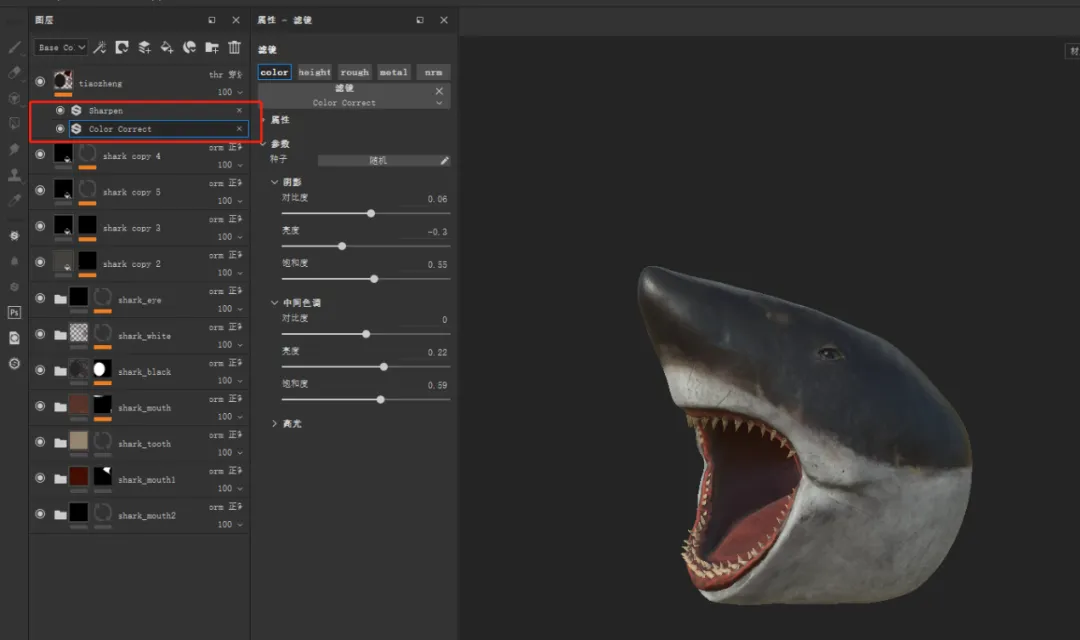Collapse the 中间色调 midtones section
Screen dimensions: 1080x640
pyautogui.click(x=275, y=303)
